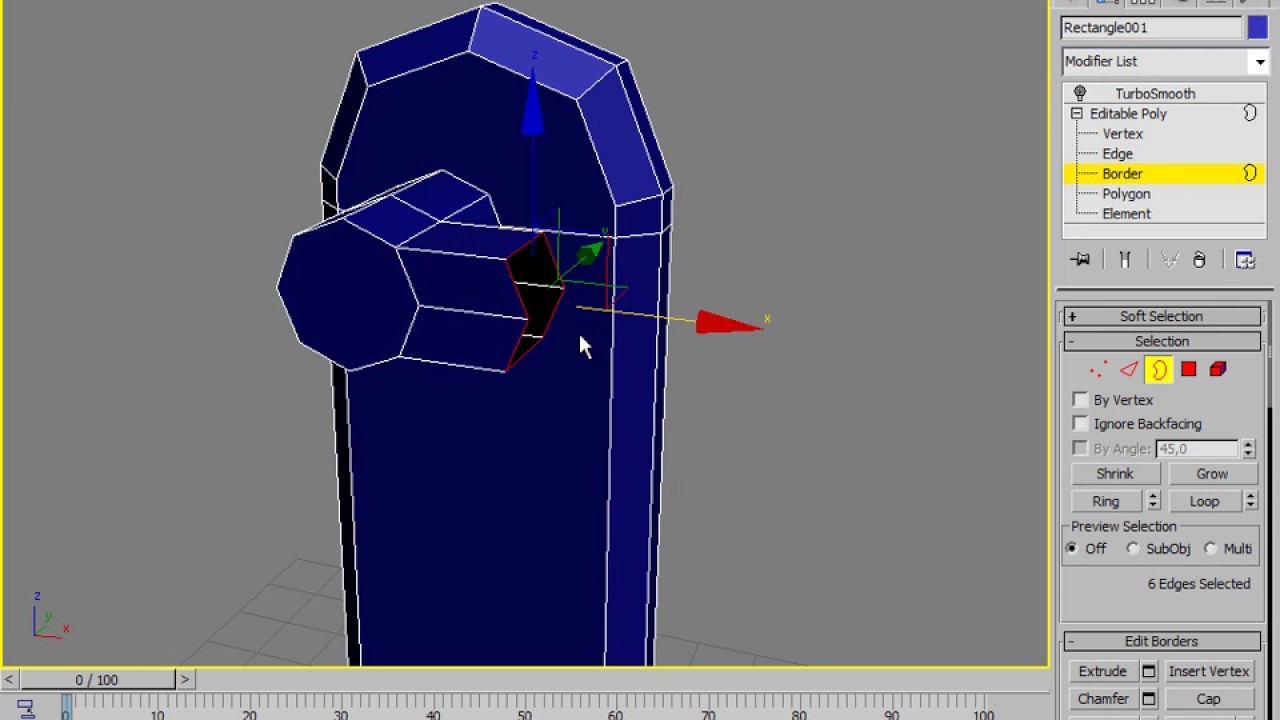Select the red Element cube icon
Image resolution: width=1280 pixels, height=720 pixels.
(x=1218, y=370)
